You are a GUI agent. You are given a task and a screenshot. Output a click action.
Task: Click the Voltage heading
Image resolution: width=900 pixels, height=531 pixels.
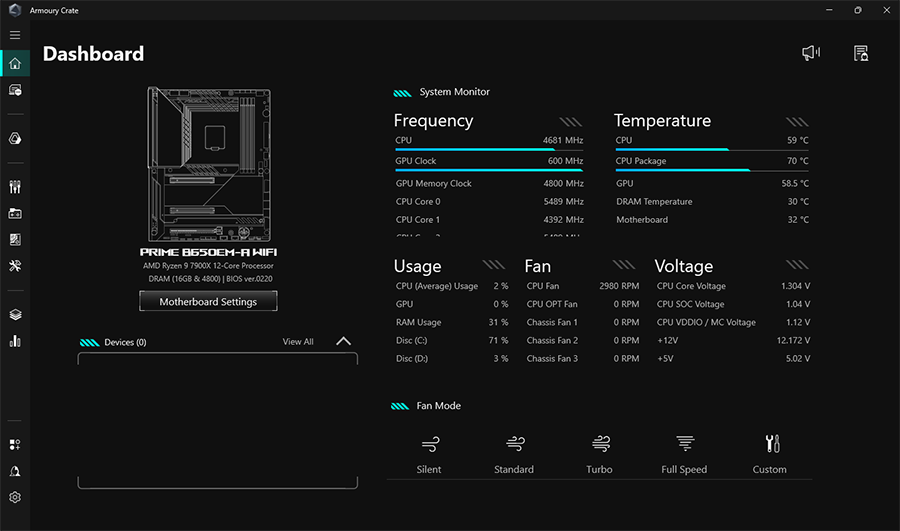[684, 266]
